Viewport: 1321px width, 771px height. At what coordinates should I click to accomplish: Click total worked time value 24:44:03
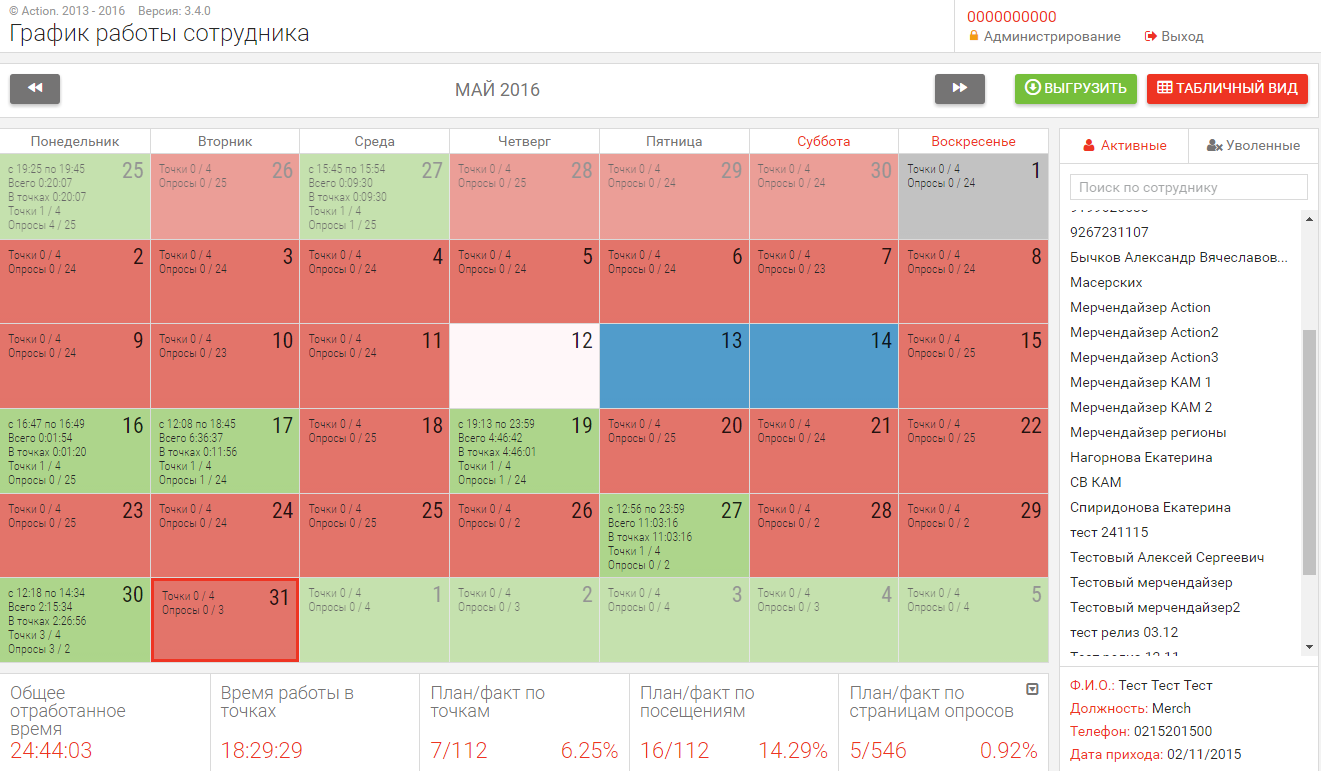51,750
